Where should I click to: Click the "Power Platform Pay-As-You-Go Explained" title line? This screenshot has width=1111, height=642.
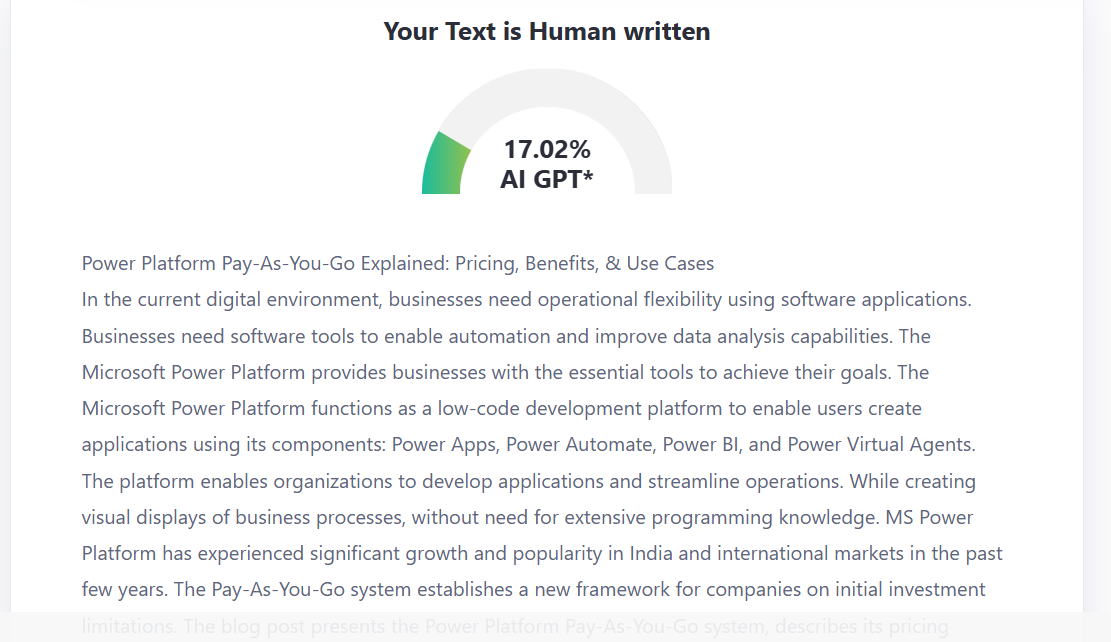tap(397, 264)
